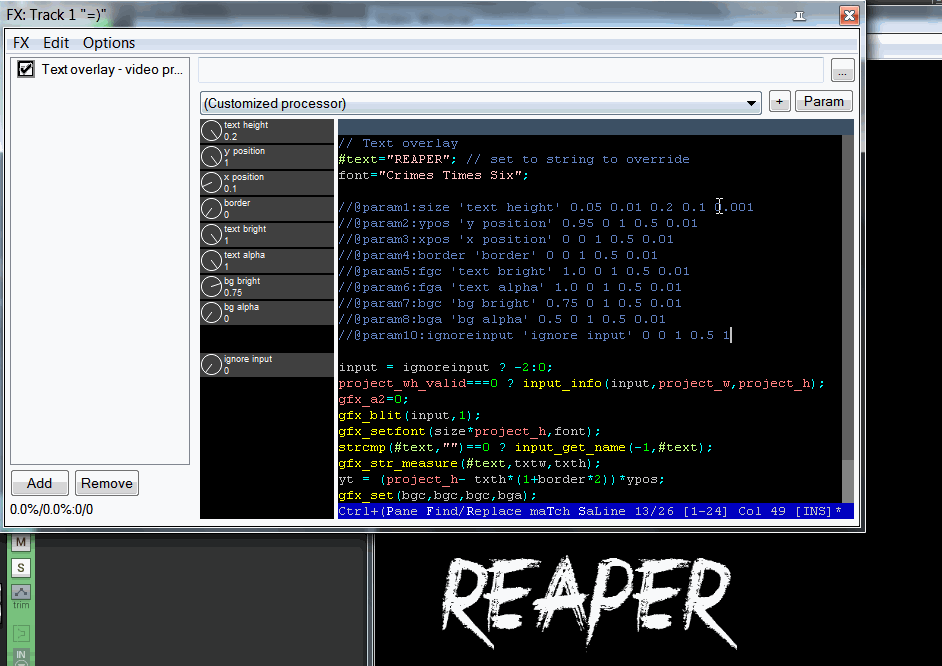Mute the track with M button
942x666 pixels.
[x=21, y=542]
